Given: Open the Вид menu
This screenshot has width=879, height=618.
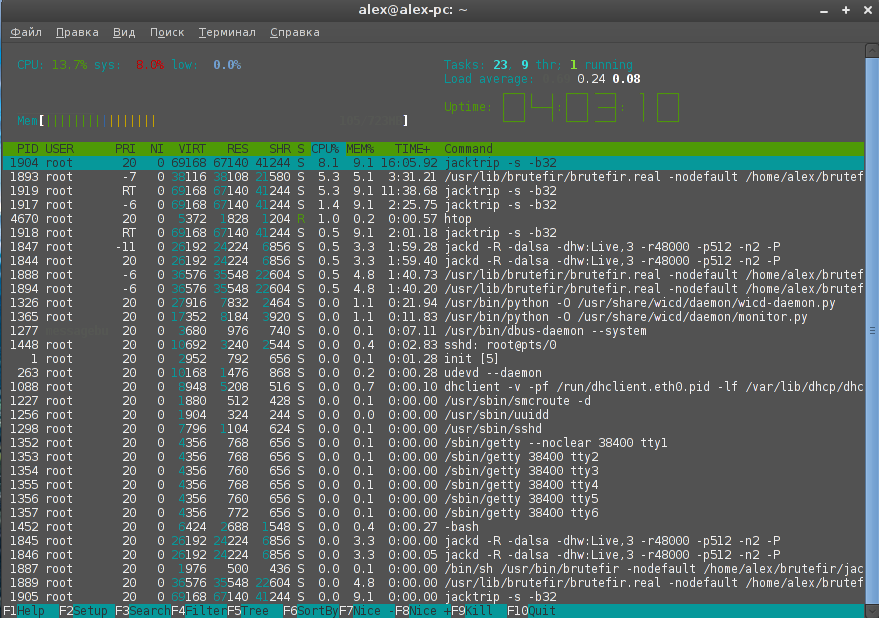Looking at the screenshot, I should (124, 32).
